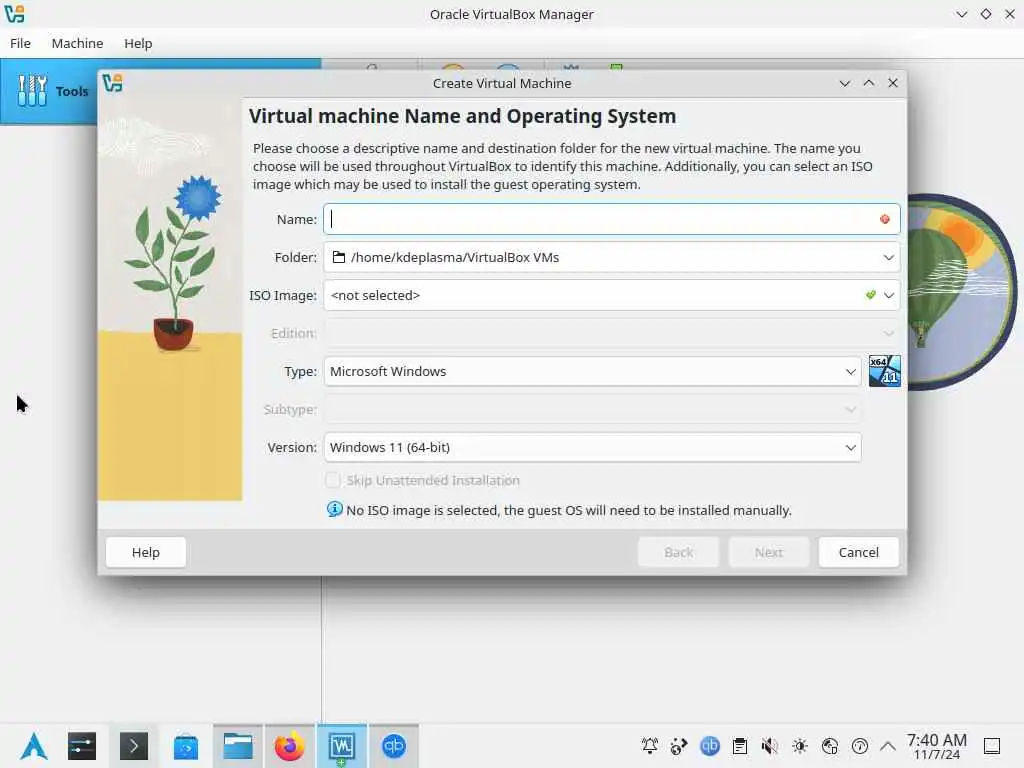1024x768 pixels.
Task: Open the Type dropdown showing Microsoft Windows
Action: [x=592, y=372]
